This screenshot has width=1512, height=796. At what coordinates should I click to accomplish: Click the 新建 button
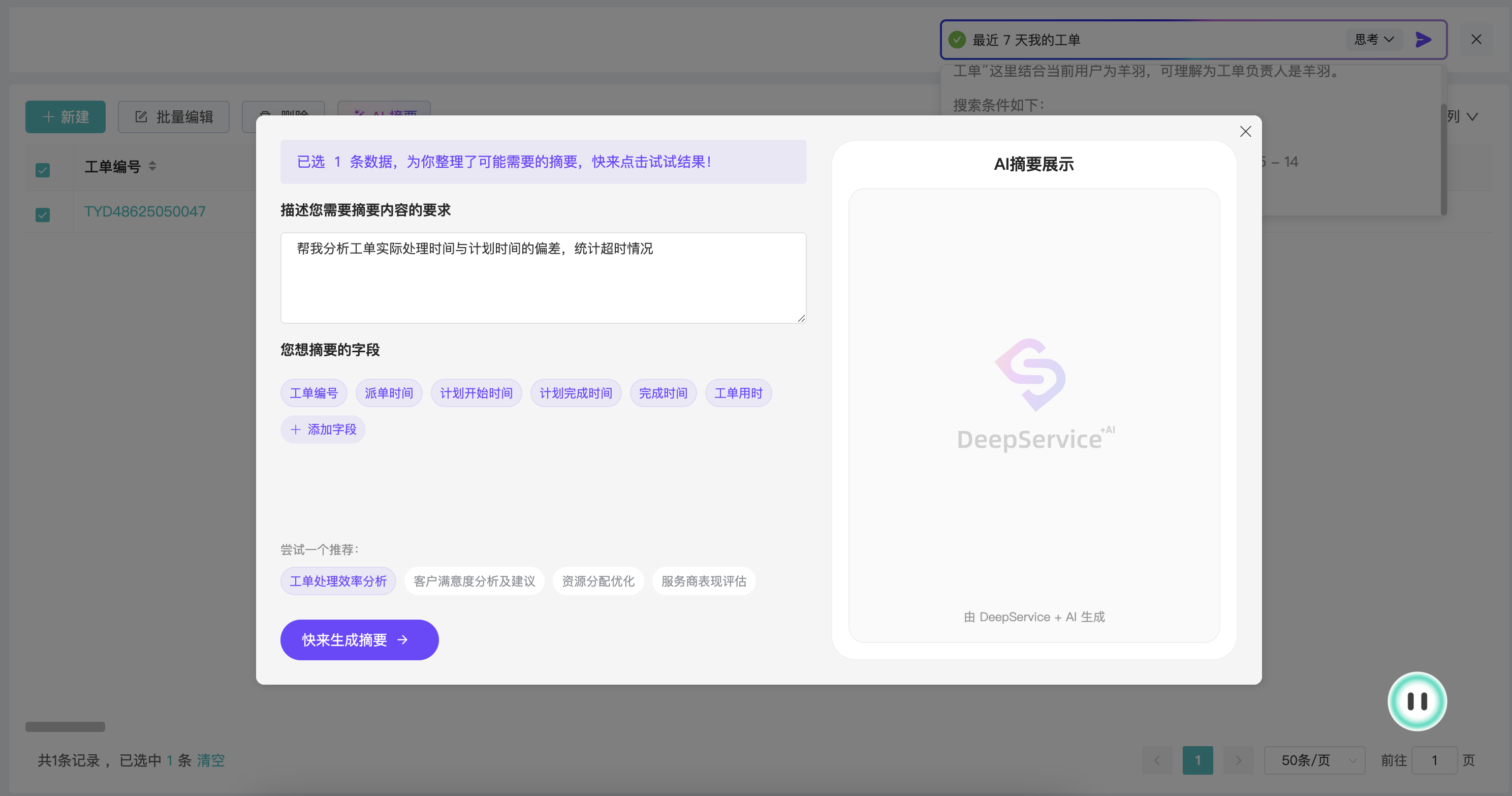[65, 117]
